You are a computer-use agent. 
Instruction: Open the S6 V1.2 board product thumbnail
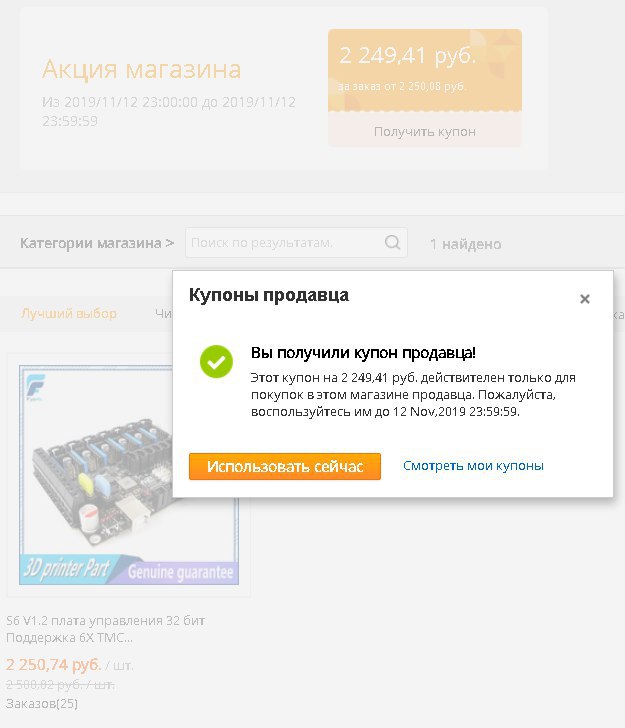click(x=129, y=474)
